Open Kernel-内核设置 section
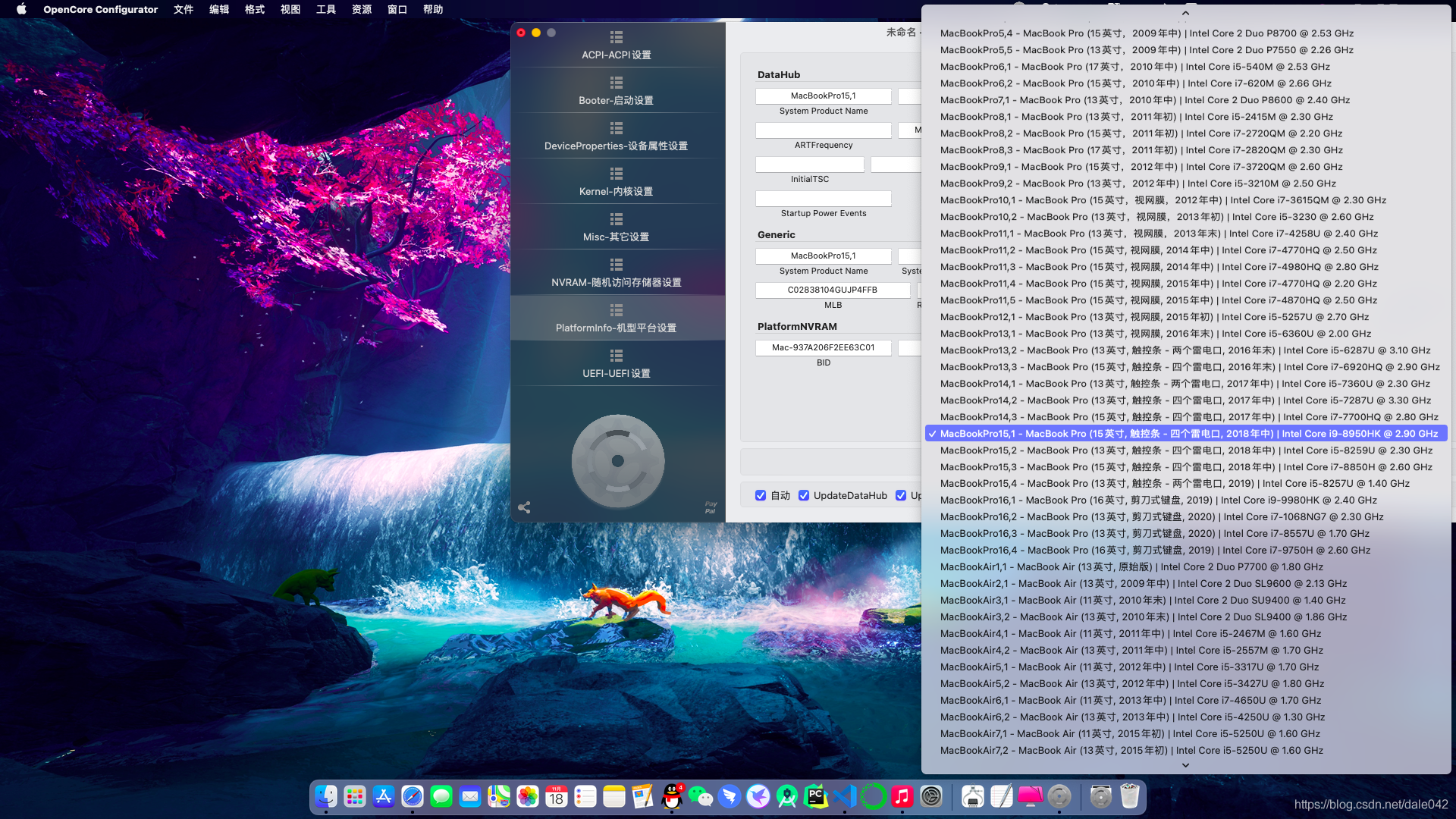Image resolution: width=1456 pixels, height=819 pixels. click(617, 181)
